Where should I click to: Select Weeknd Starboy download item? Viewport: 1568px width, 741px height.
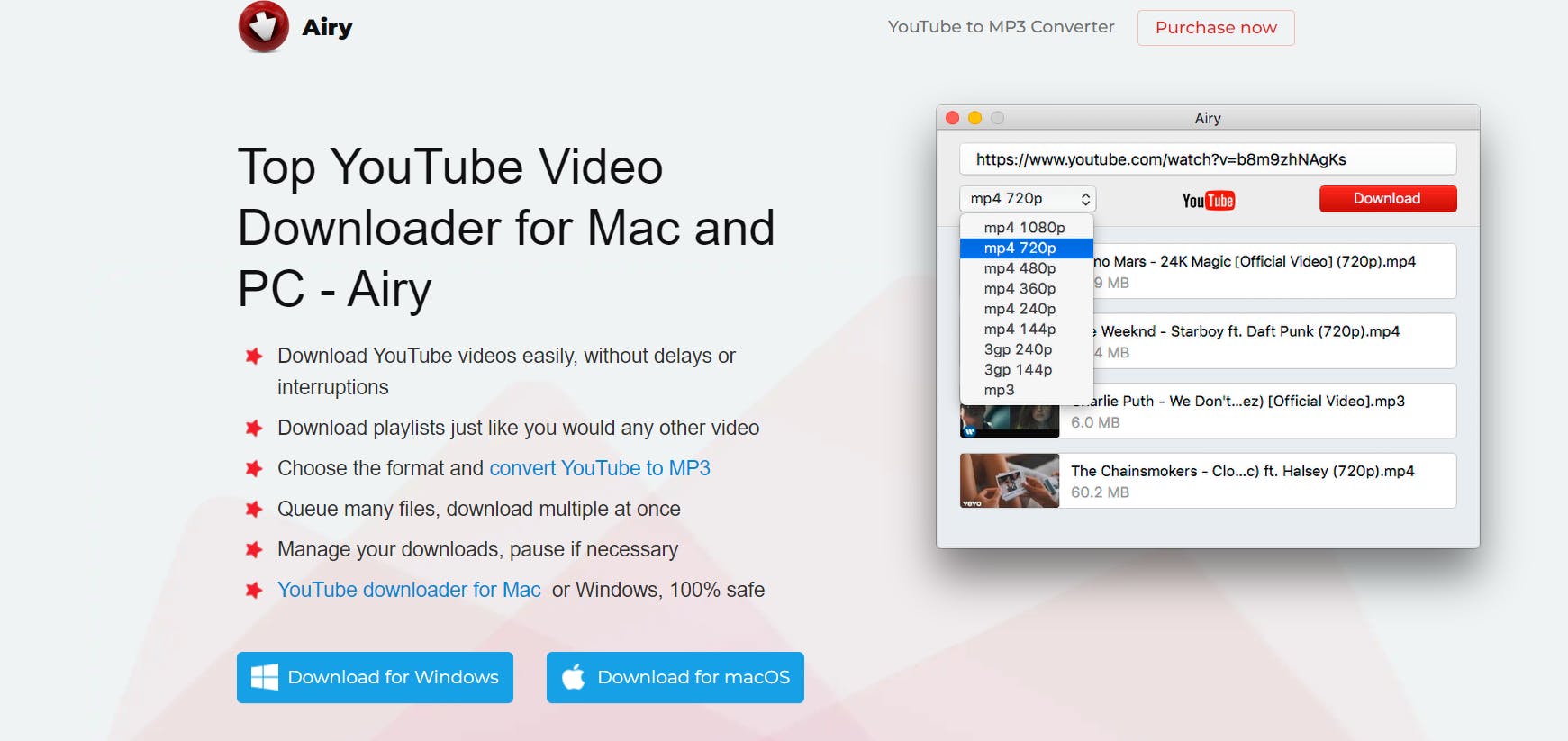[x=1274, y=340]
